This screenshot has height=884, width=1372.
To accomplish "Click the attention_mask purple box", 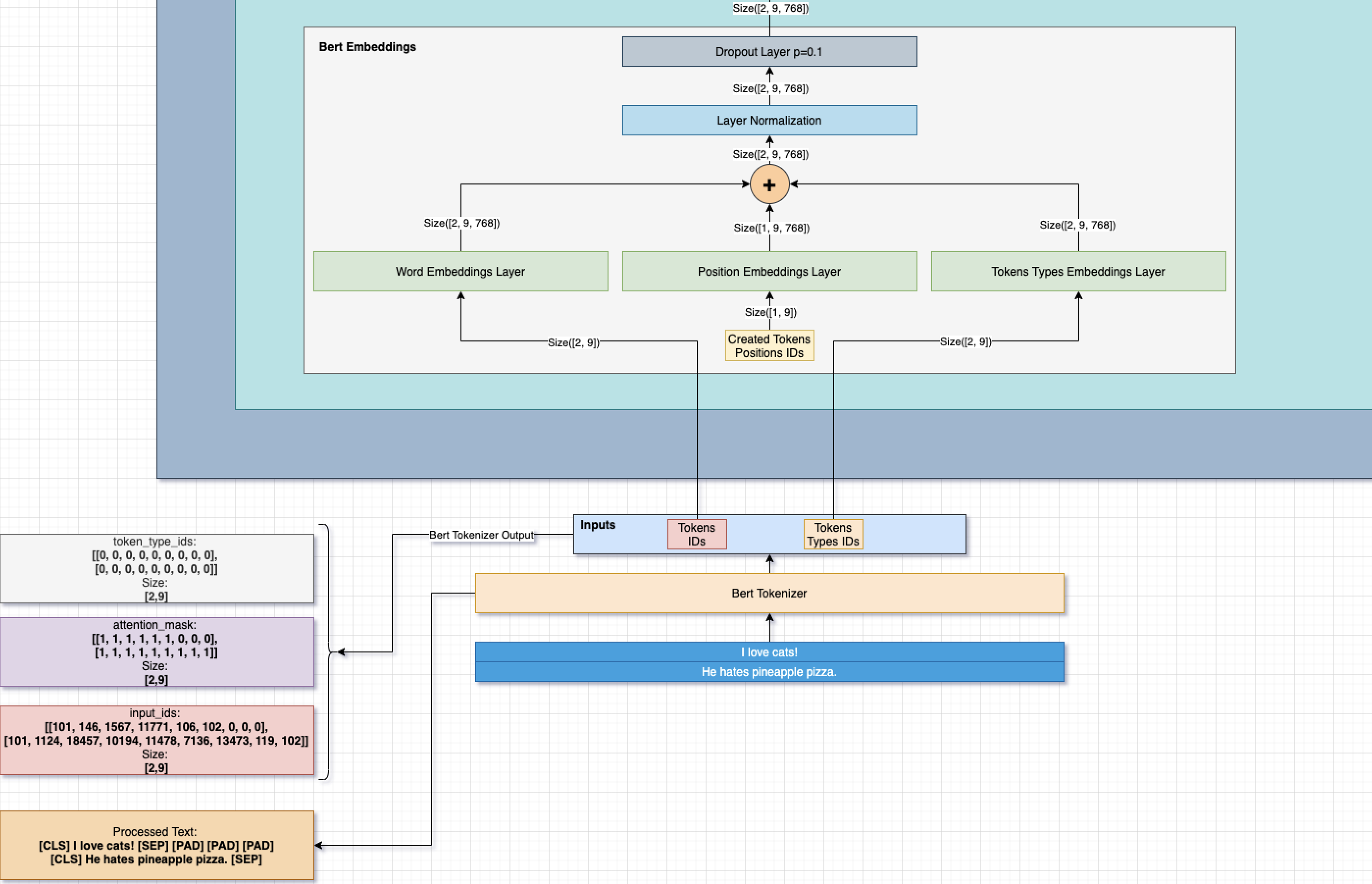I will [x=156, y=652].
